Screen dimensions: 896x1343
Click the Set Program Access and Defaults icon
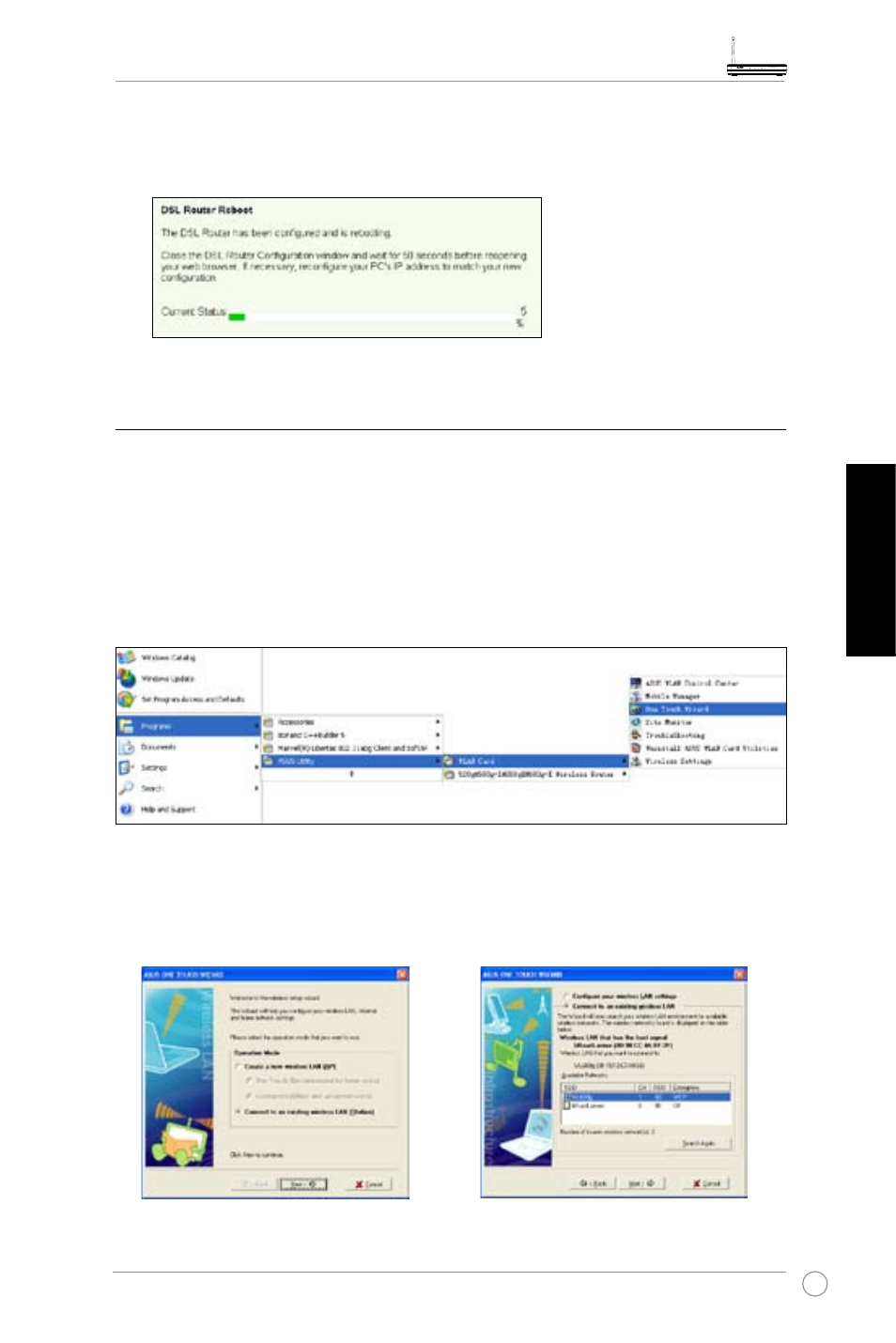click(x=127, y=700)
